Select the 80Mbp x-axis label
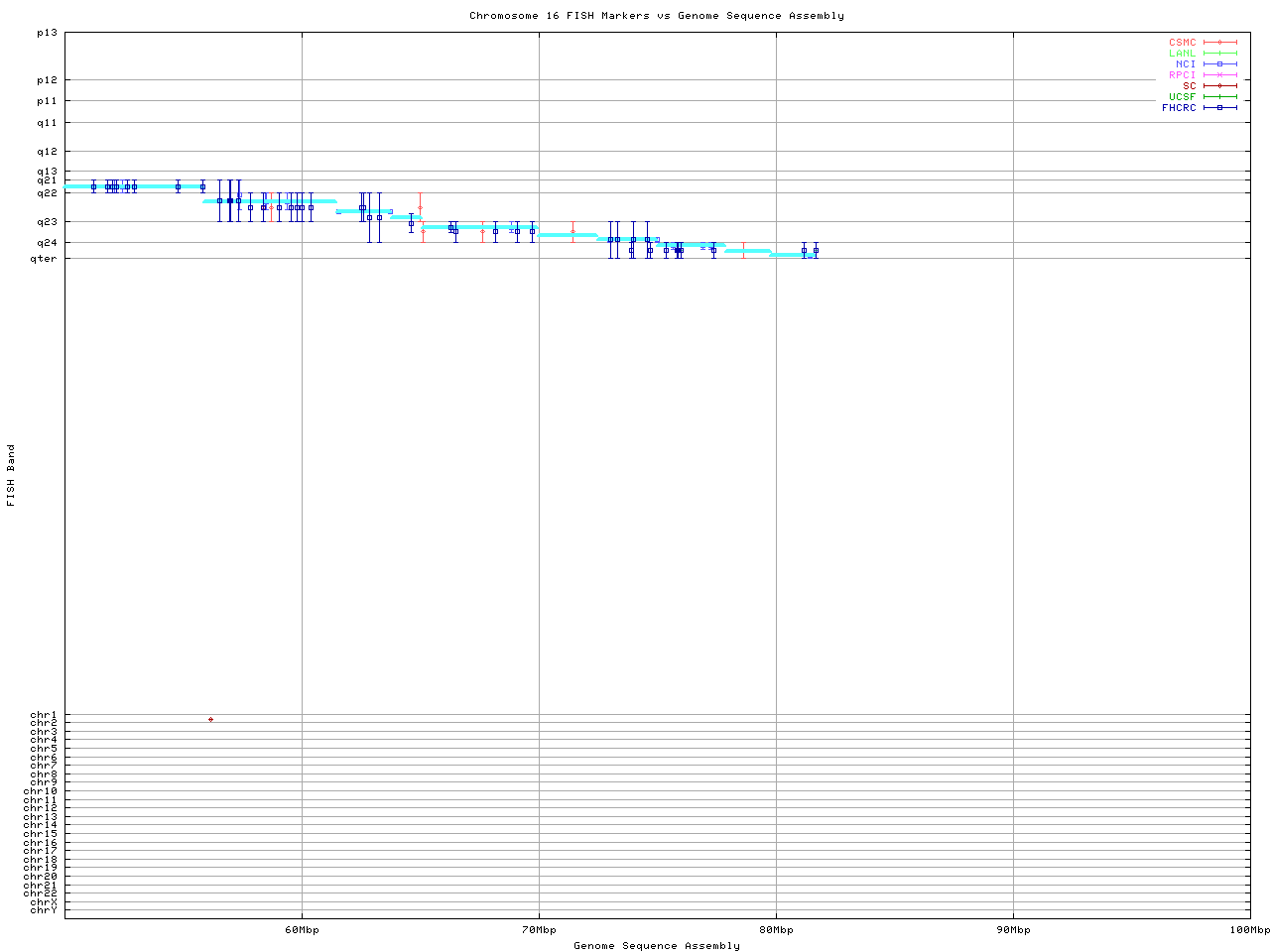The height and width of the screenshot is (952, 1270). coord(776,930)
